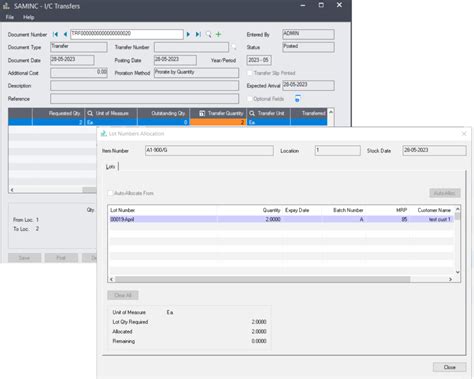Screen dimensions: 474x379
Task: Toggle Transfer Slip Printed checkbox
Action: point(250,73)
